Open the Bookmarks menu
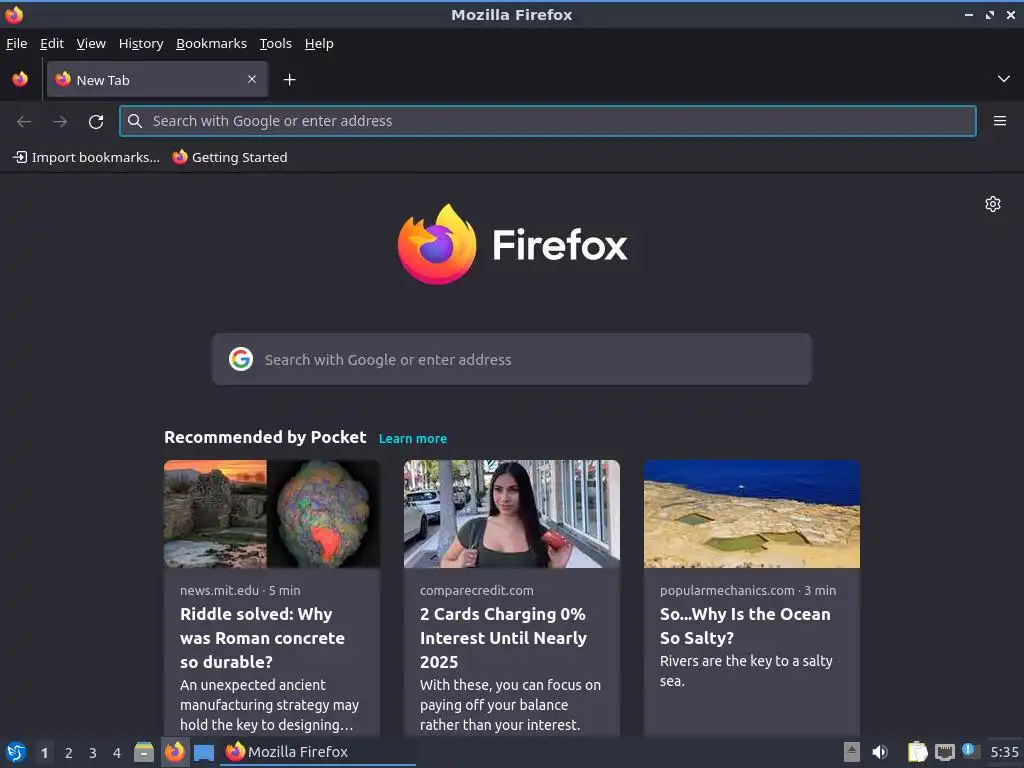 (x=212, y=43)
